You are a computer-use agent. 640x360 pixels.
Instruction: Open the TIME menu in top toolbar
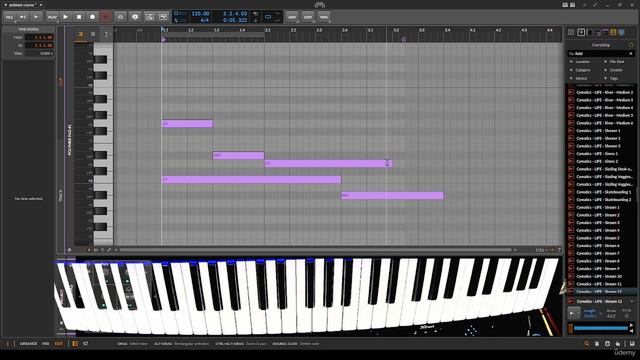coord(323,17)
